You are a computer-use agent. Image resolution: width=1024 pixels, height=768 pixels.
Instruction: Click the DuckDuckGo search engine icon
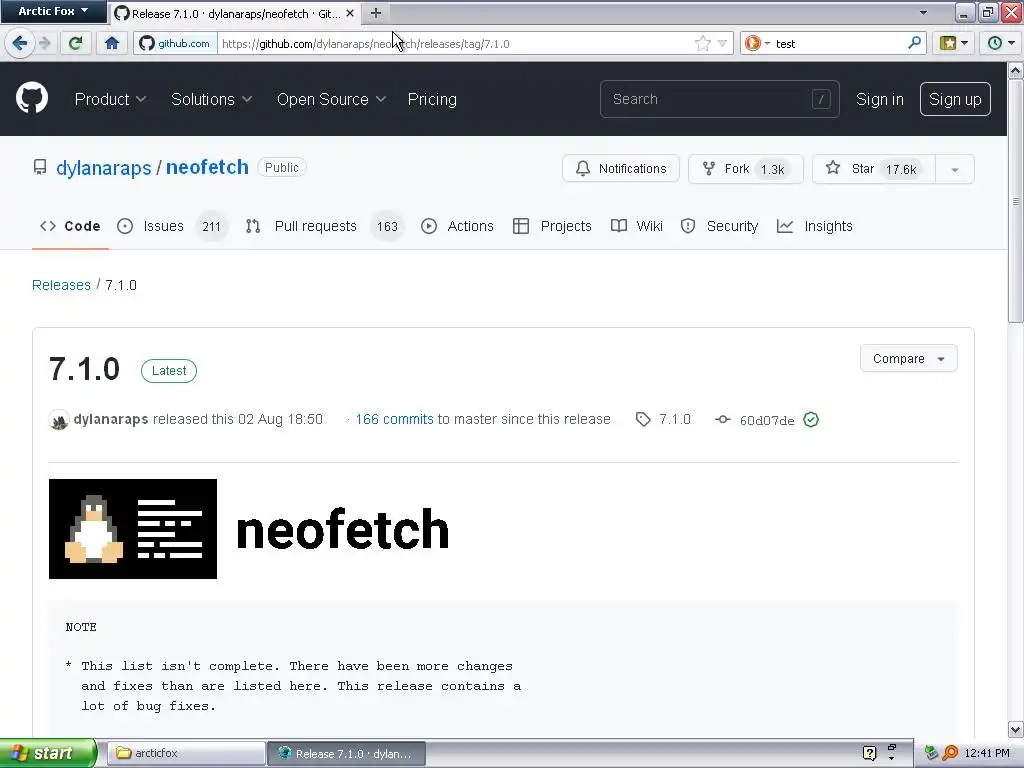coord(752,43)
